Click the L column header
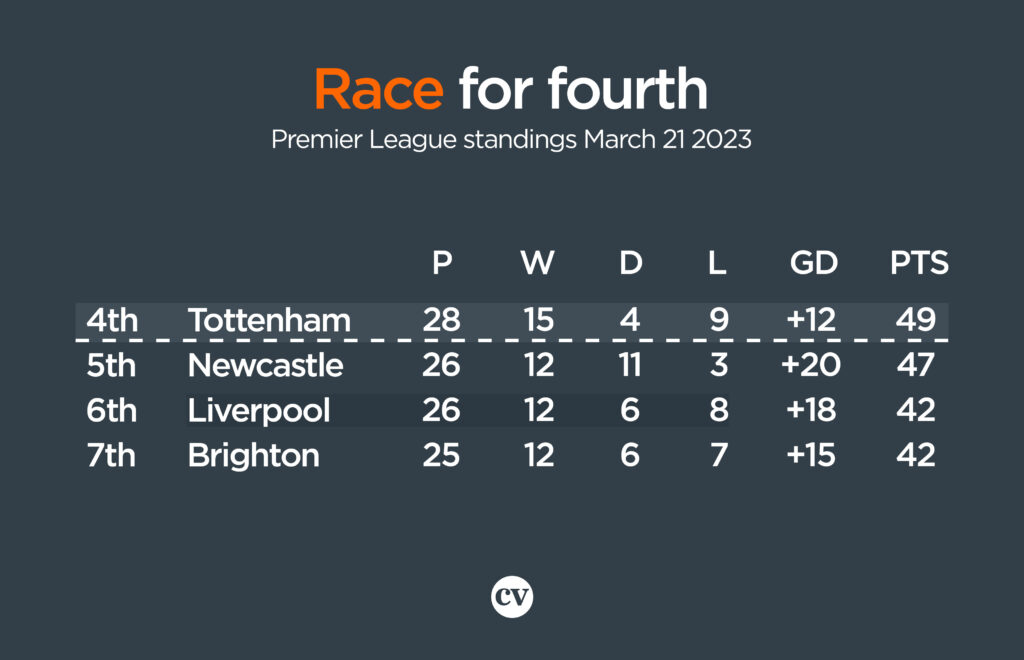The height and width of the screenshot is (660, 1024). [x=717, y=262]
